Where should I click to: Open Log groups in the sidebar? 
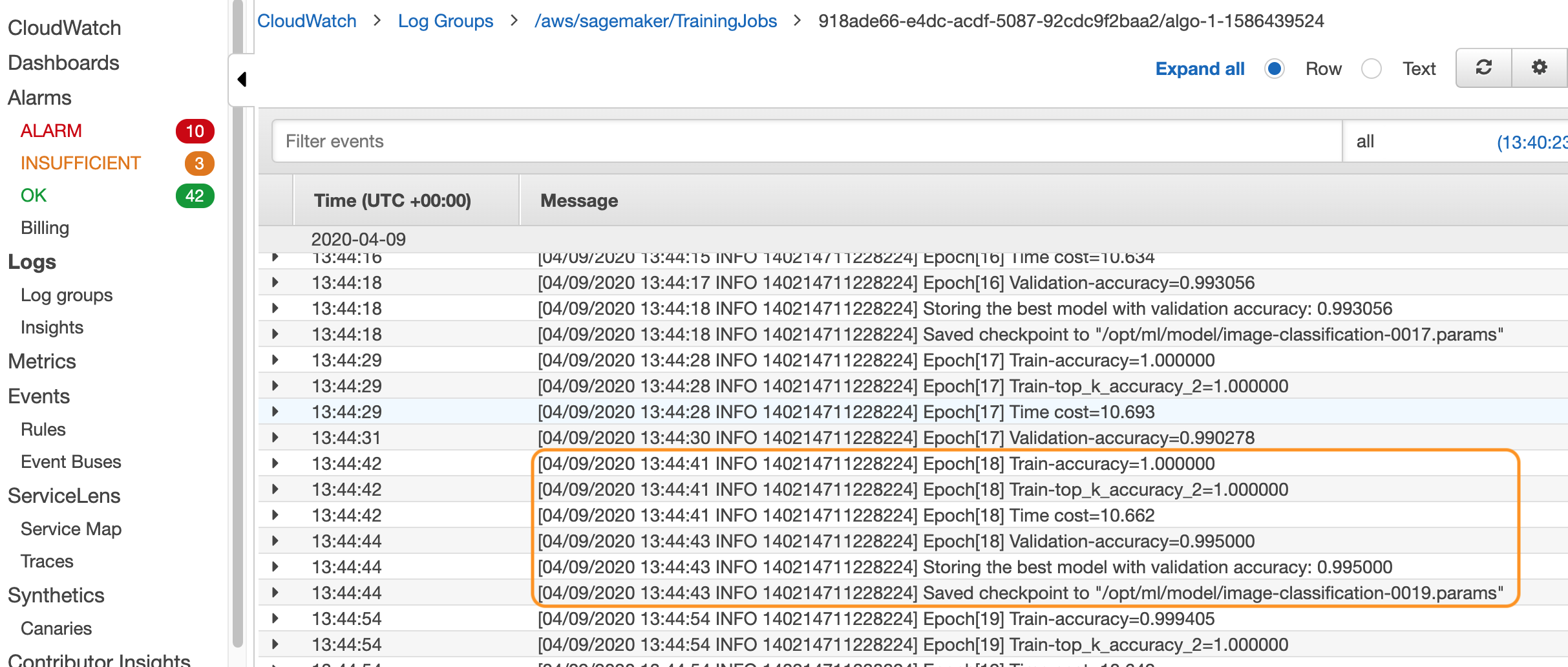click(x=67, y=295)
